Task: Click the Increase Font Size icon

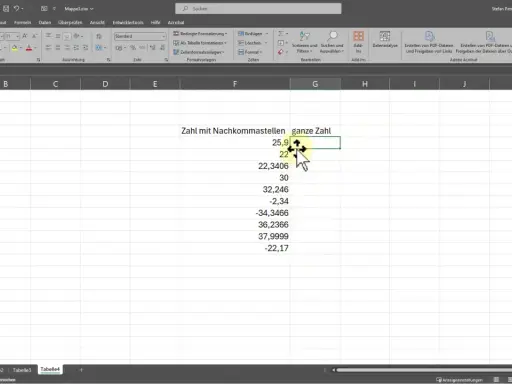Action: 25,36
